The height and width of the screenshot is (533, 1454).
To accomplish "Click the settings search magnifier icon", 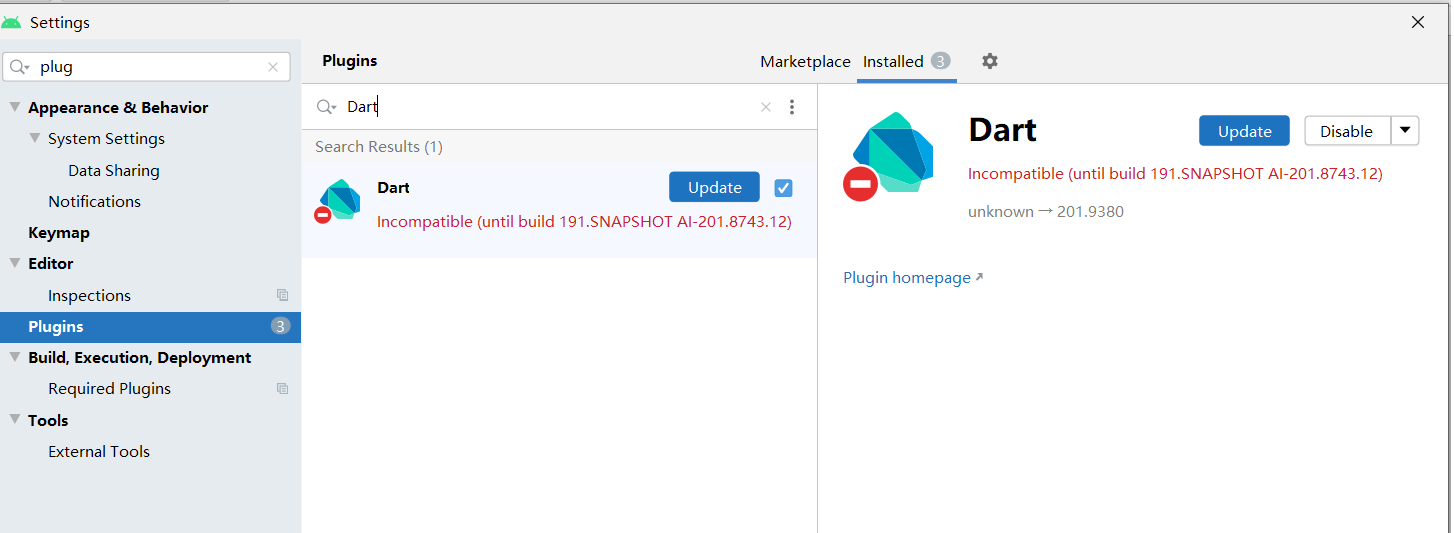I will [20, 67].
